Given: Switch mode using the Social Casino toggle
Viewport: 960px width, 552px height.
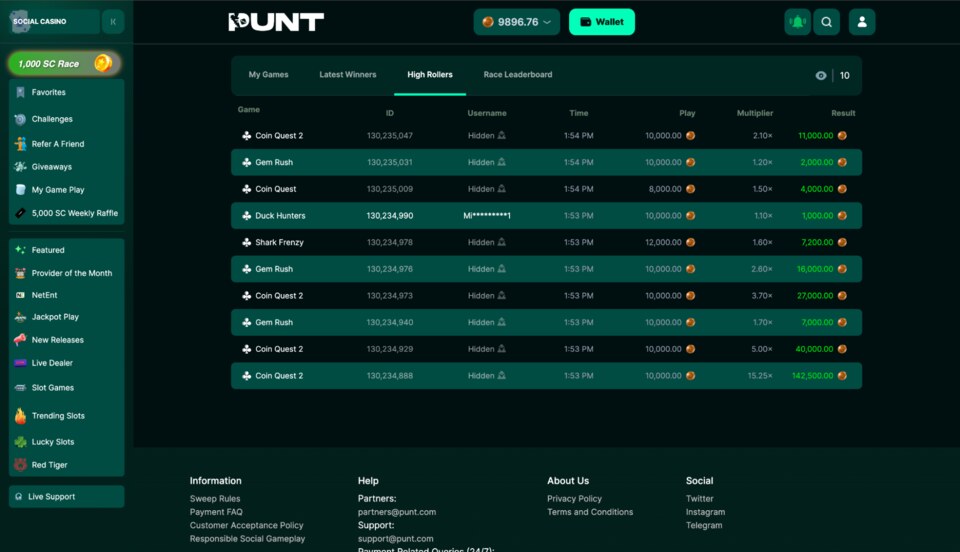Looking at the screenshot, I should 50,21.
